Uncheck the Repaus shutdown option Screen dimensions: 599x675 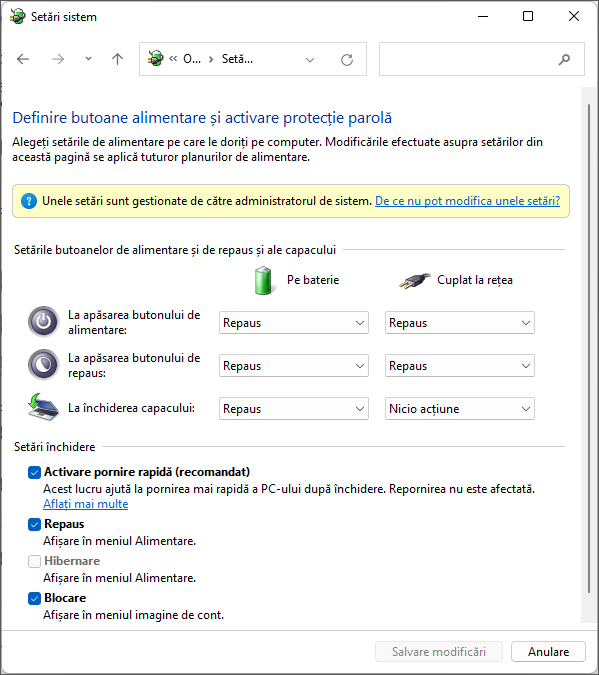pos(34,524)
